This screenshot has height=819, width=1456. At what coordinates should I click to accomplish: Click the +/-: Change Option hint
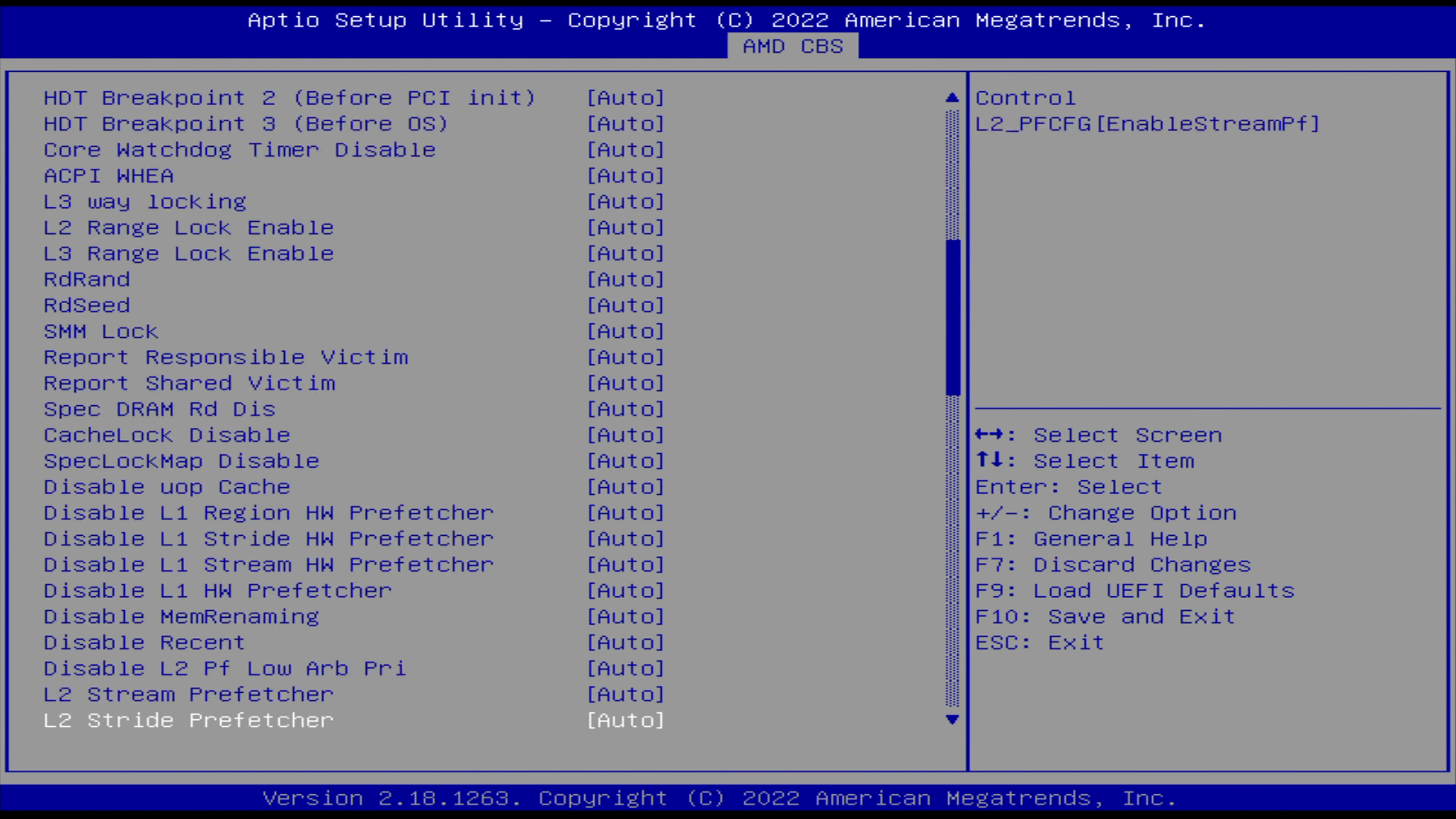1106,513
